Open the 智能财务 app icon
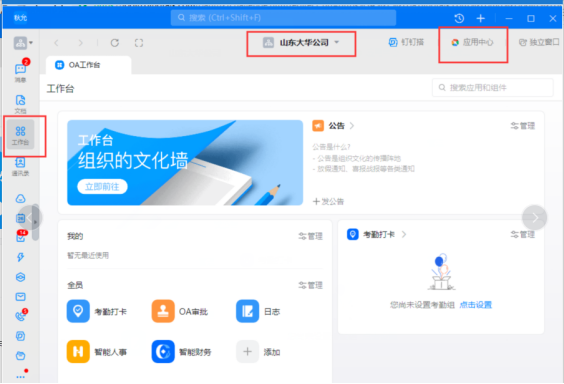This screenshot has height=384, width=564. [x=163, y=351]
